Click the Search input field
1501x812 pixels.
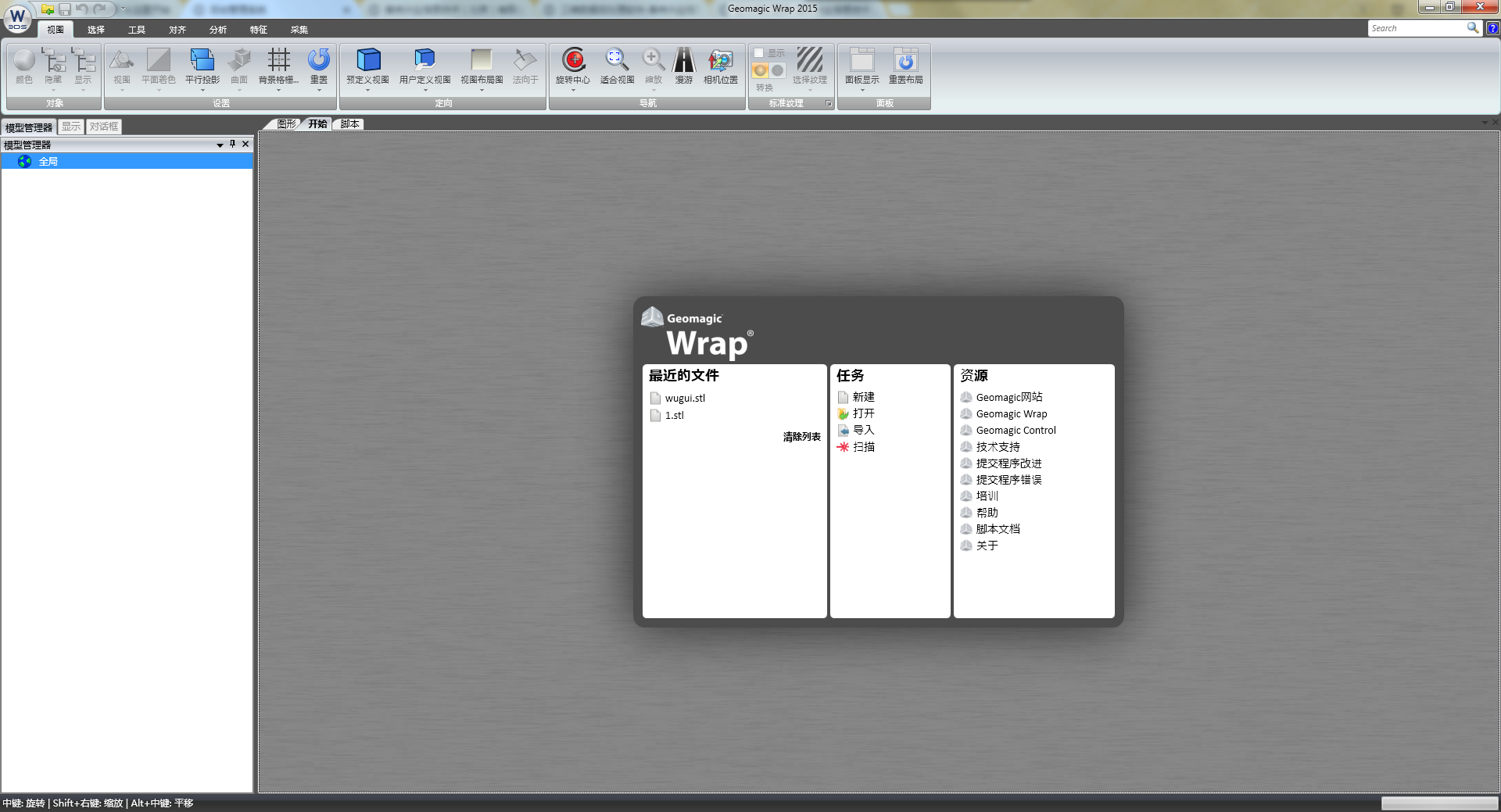click(1417, 28)
